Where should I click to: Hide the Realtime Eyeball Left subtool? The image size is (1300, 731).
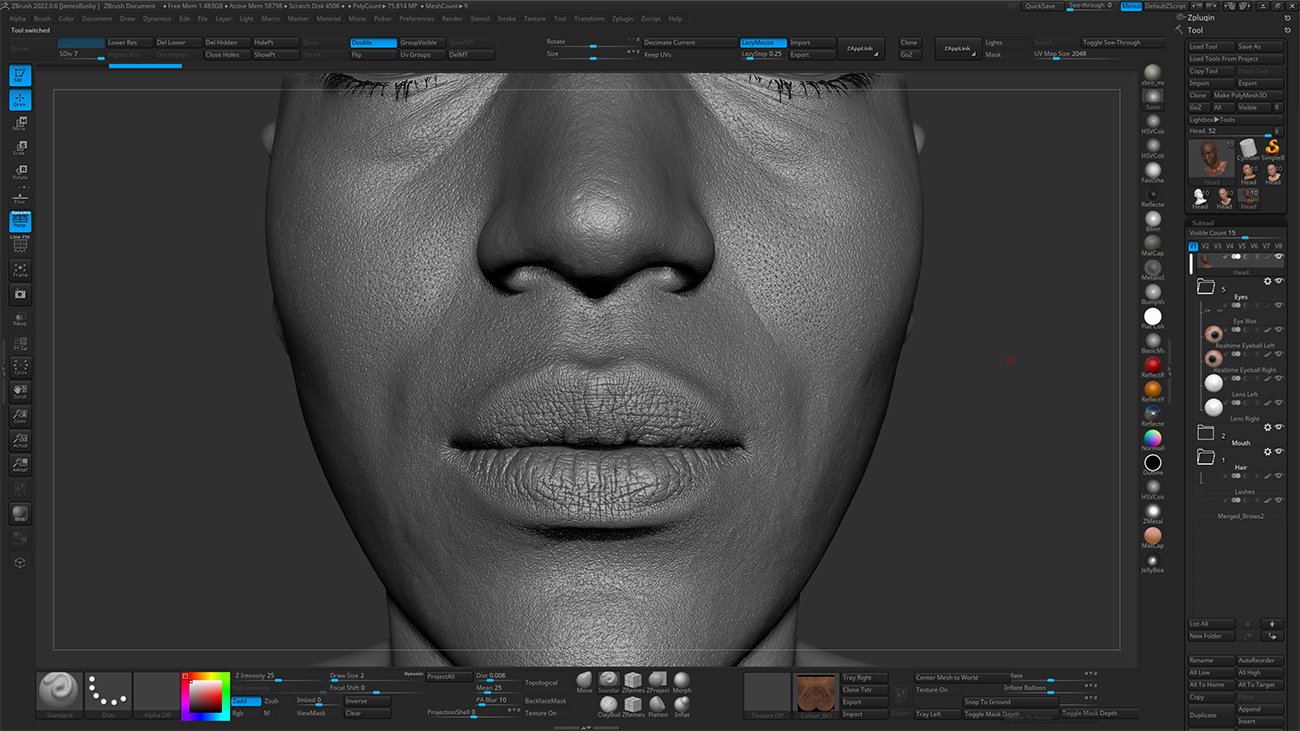pyautogui.click(x=1280, y=329)
